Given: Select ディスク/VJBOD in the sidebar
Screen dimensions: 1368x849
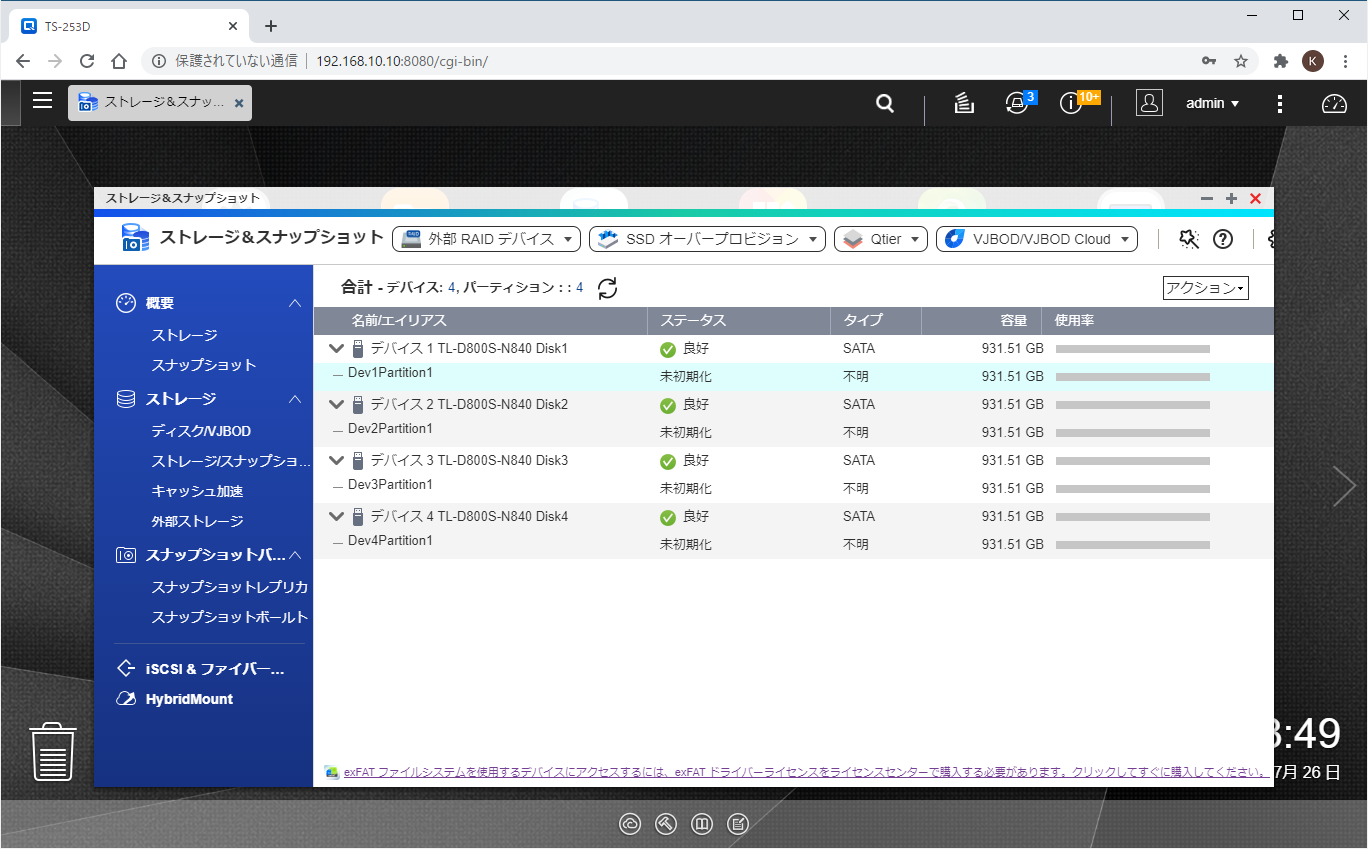Looking at the screenshot, I should coord(201,431).
